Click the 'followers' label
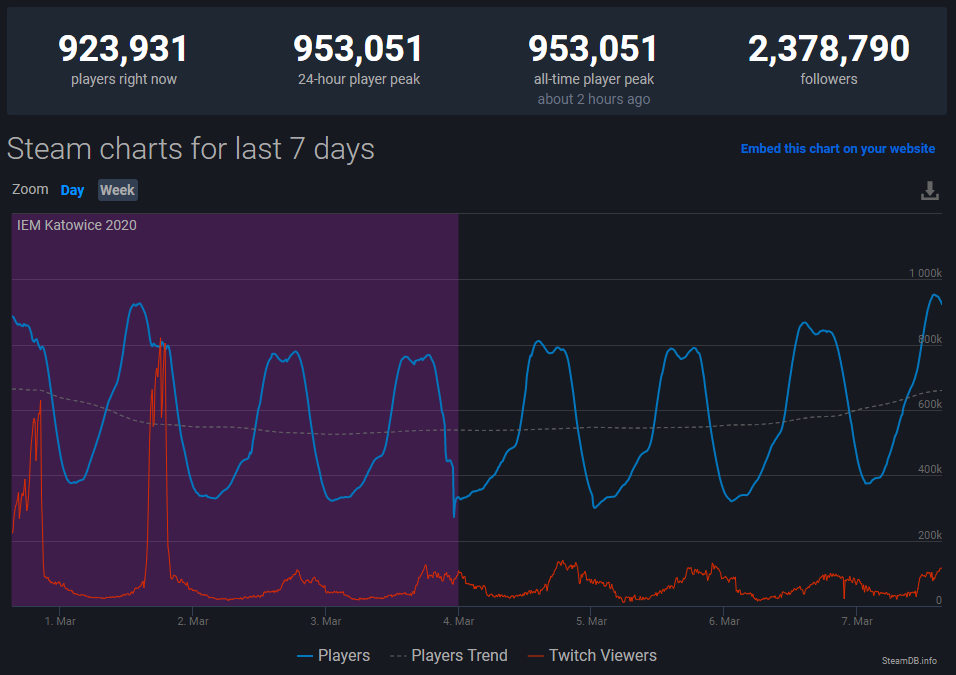This screenshot has height=675, width=956. click(829, 79)
